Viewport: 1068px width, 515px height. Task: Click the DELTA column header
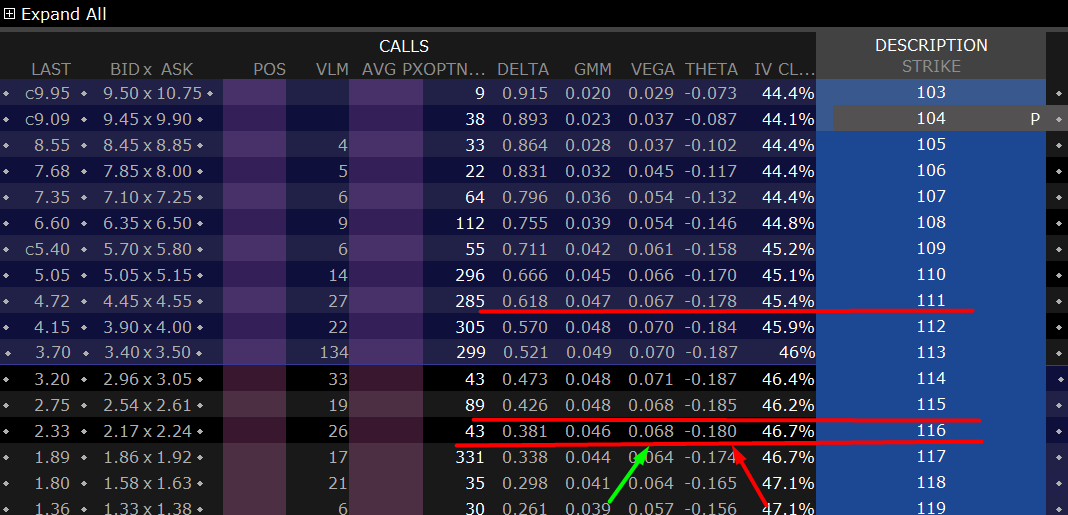pyautogui.click(x=523, y=69)
